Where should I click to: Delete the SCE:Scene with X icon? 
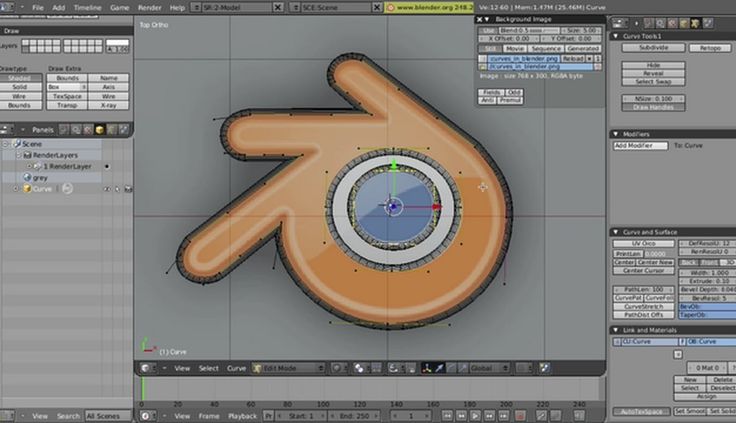[x=376, y=8]
